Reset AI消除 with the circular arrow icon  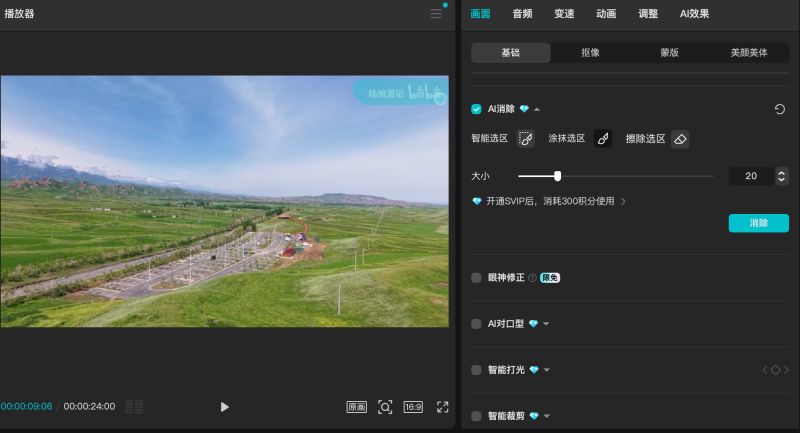point(780,109)
